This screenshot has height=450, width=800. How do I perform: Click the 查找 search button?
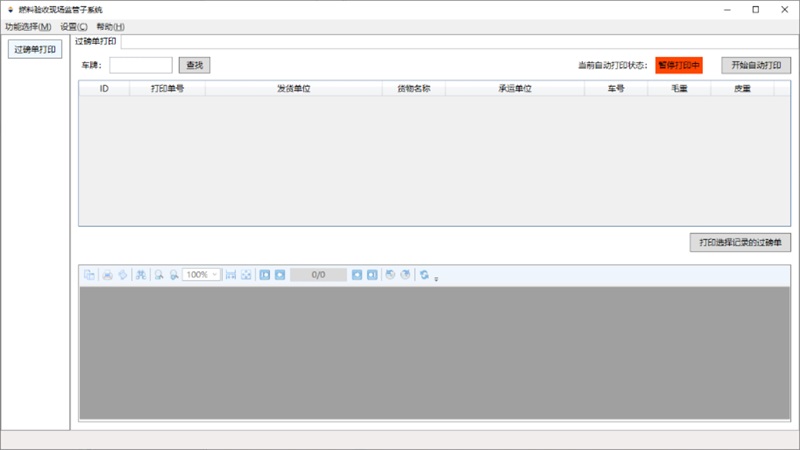(x=194, y=65)
